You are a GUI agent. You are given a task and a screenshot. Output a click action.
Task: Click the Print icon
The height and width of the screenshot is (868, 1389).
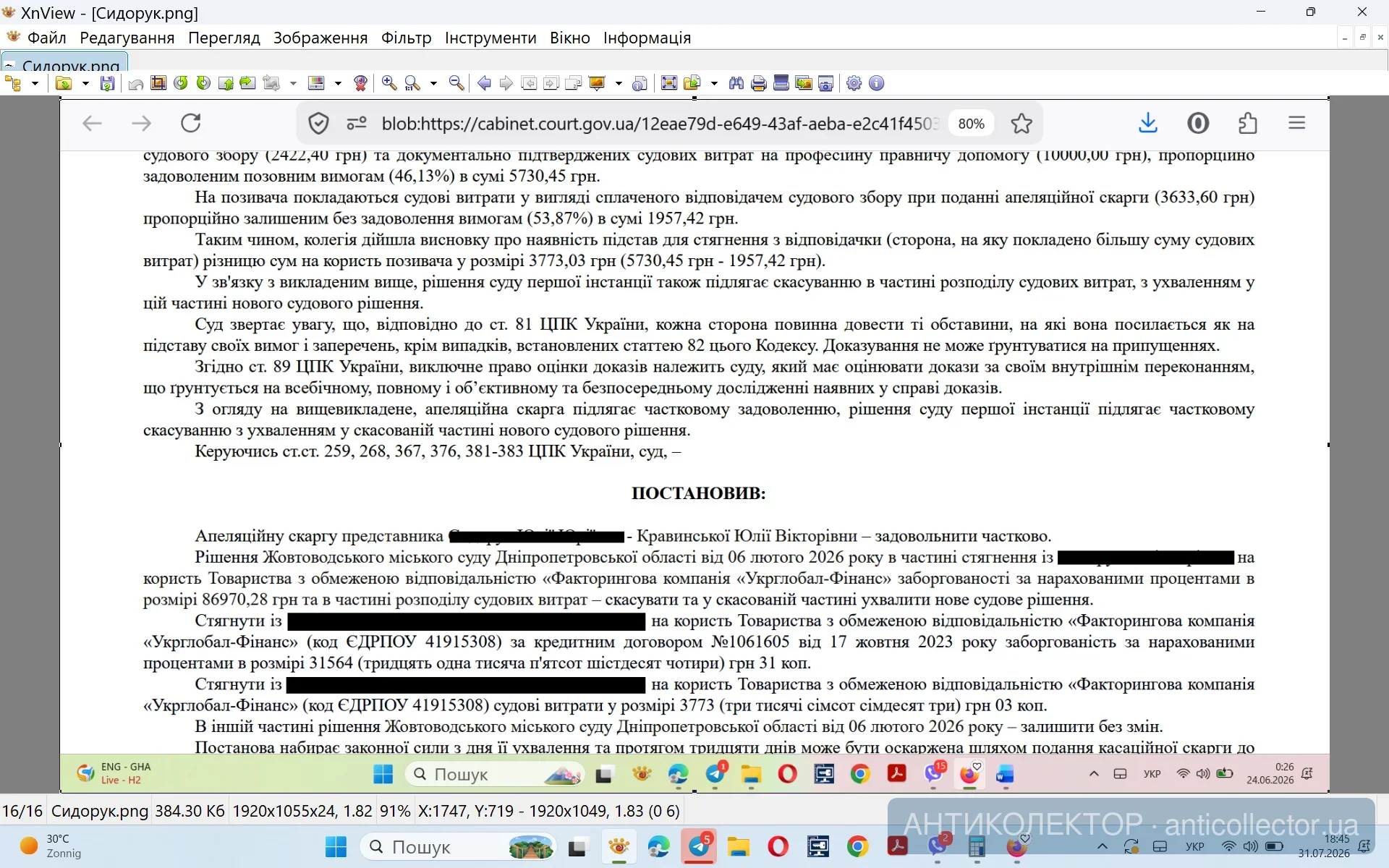tap(759, 83)
